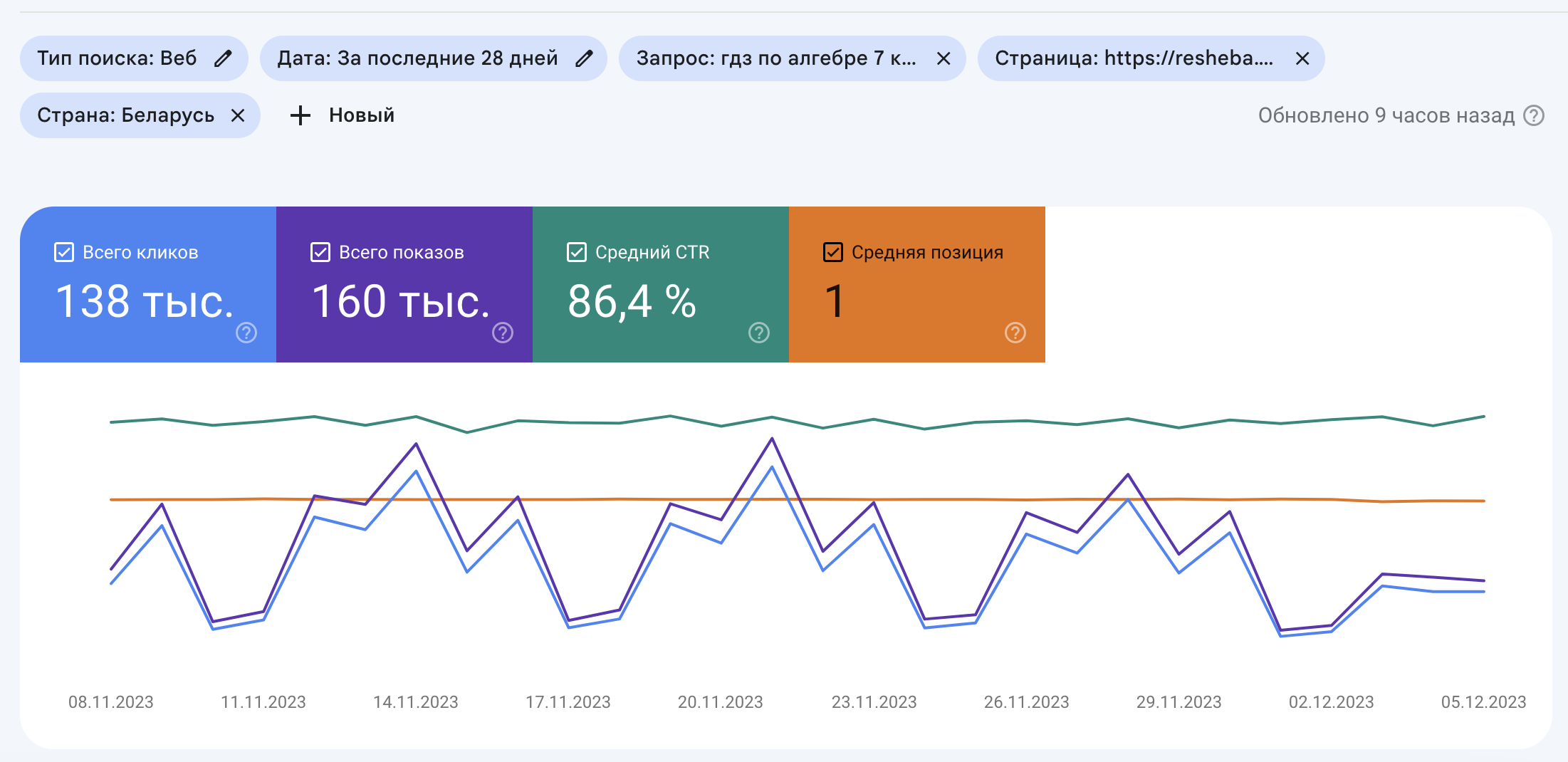Toggle the Средняя позиция checkbox
The image size is (1568, 762).
pyautogui.click(x=833, y=252)
